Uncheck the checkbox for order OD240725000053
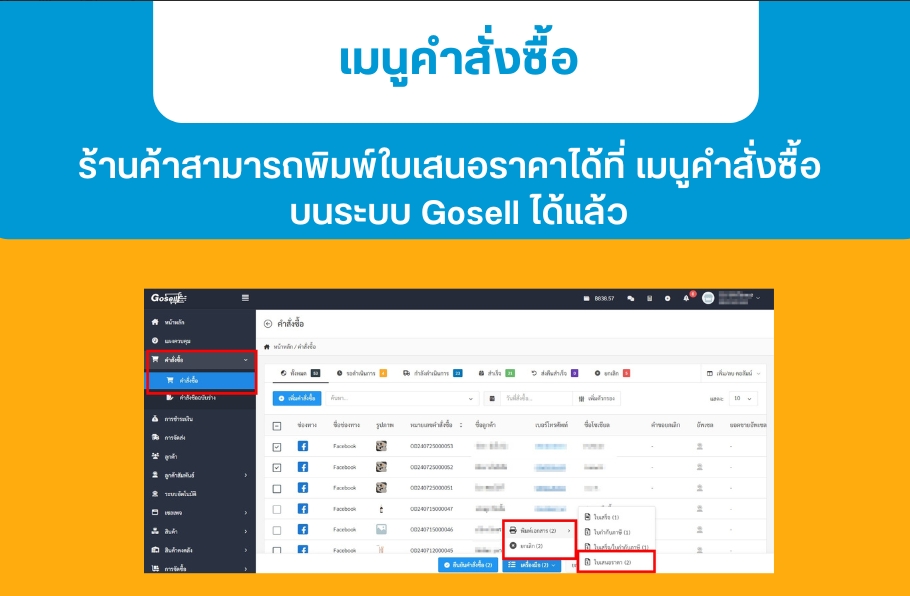Screen dimensions: 910x596 (277, 447)
